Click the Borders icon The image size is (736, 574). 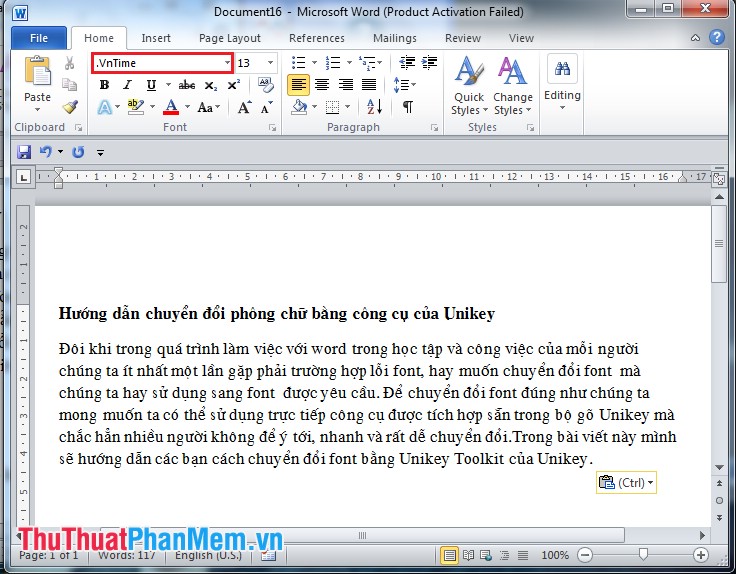click(333, 107)
